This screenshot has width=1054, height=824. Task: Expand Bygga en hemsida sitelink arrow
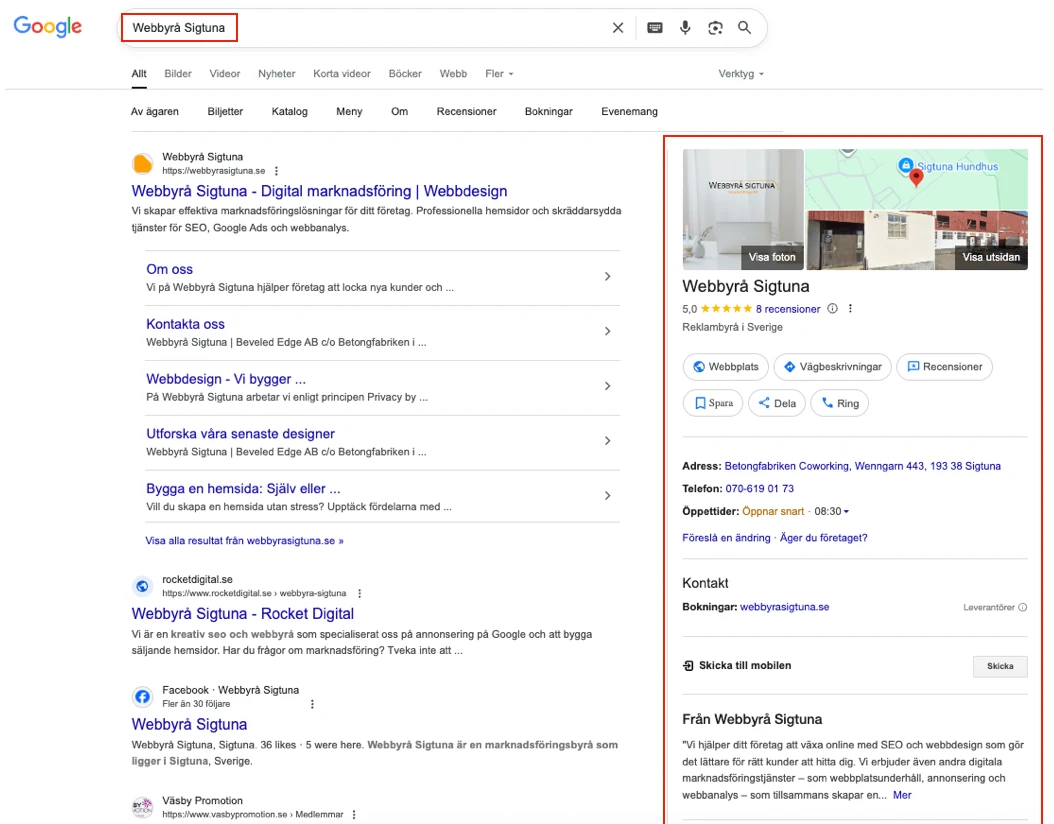click(607, 495)
